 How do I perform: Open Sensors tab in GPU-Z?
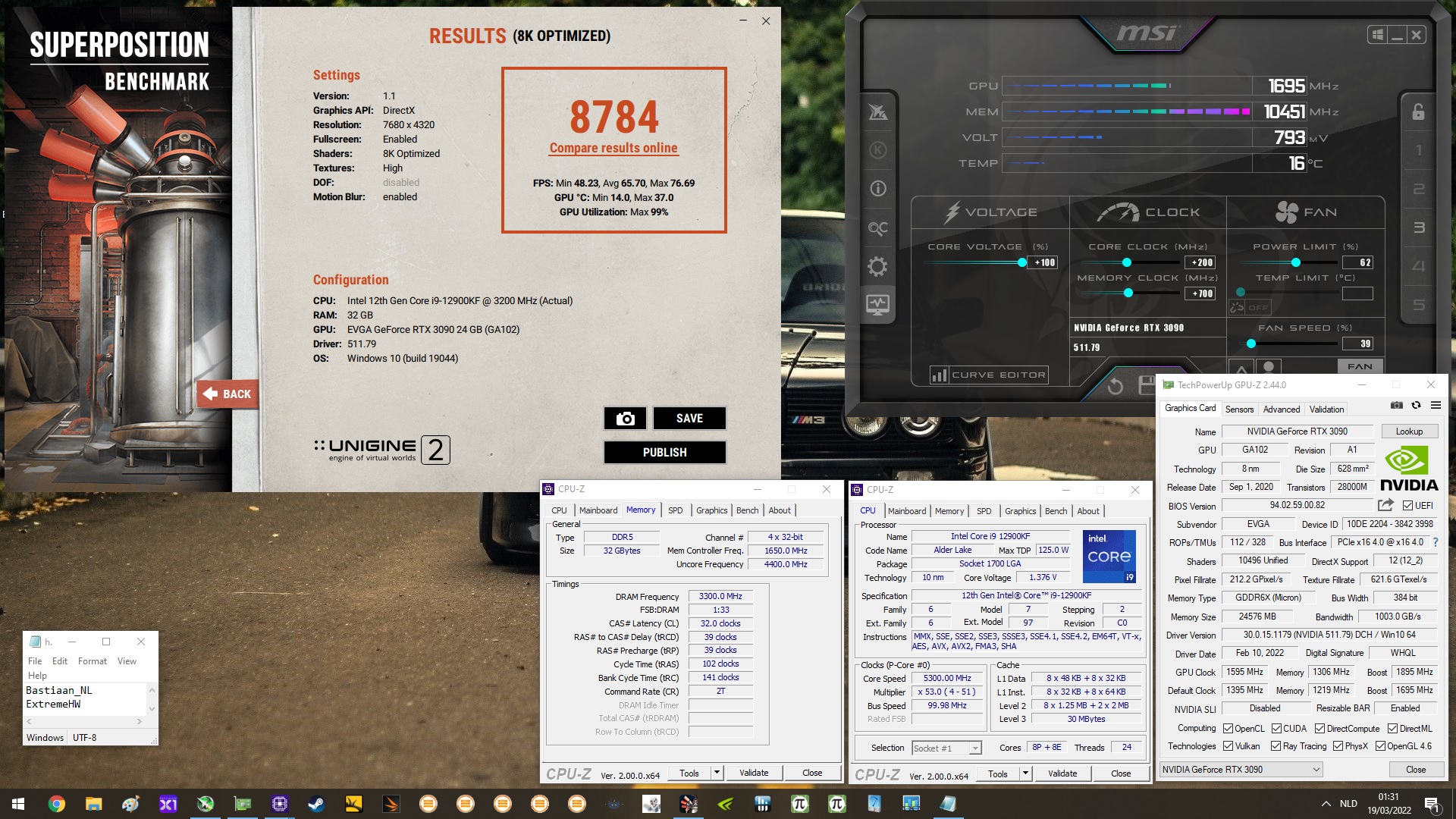pos(1239,409)
